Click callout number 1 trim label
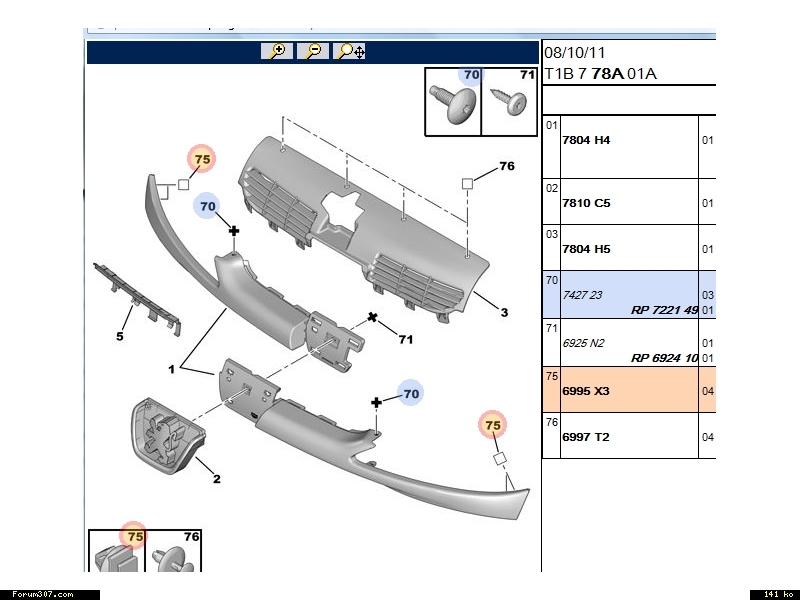Image resolution: width=800 pixels, height=600 pixels. 171,369
